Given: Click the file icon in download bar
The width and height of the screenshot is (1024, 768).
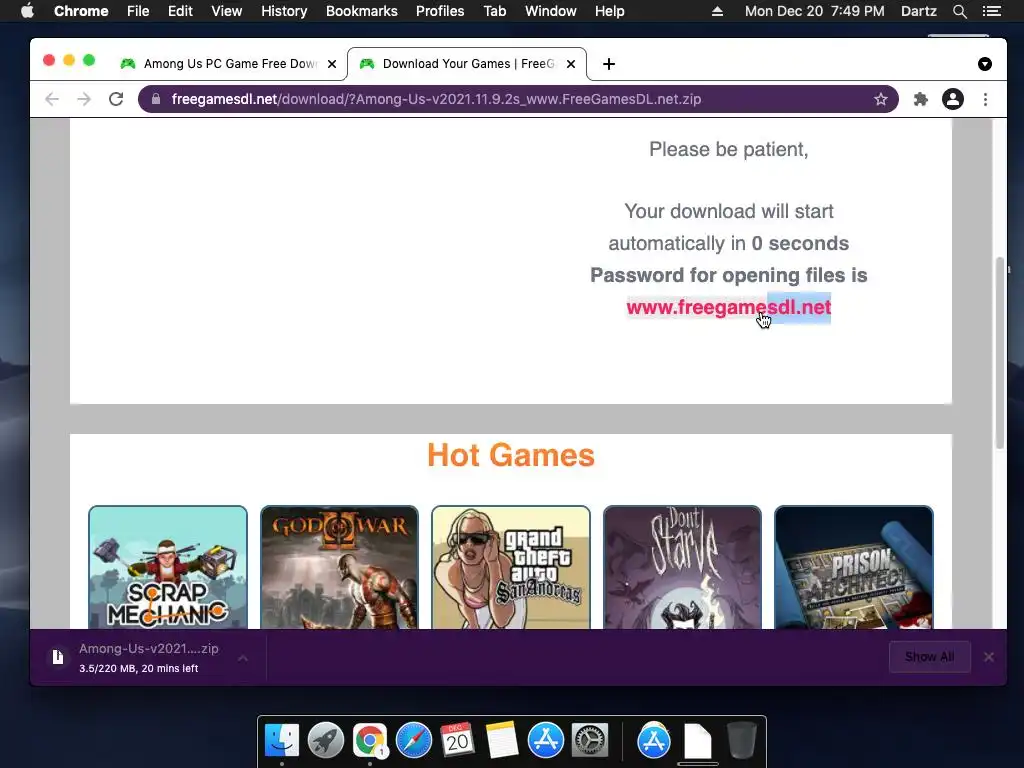Looking at the screenshot, I should [x=58, y=657].
